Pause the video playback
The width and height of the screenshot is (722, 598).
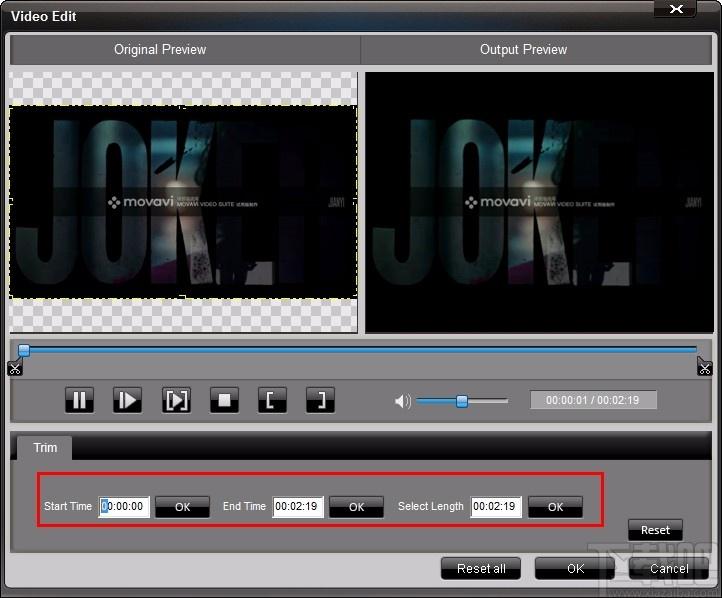[x=79, y=401]
